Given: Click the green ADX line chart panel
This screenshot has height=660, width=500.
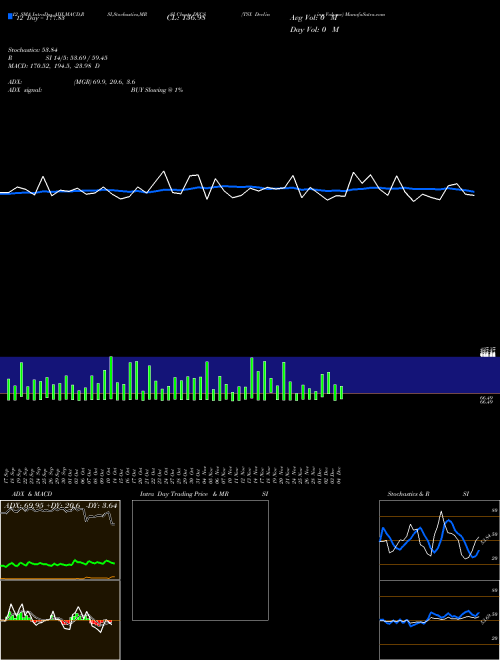Looking at the screenshot, I should pos(60,540).
